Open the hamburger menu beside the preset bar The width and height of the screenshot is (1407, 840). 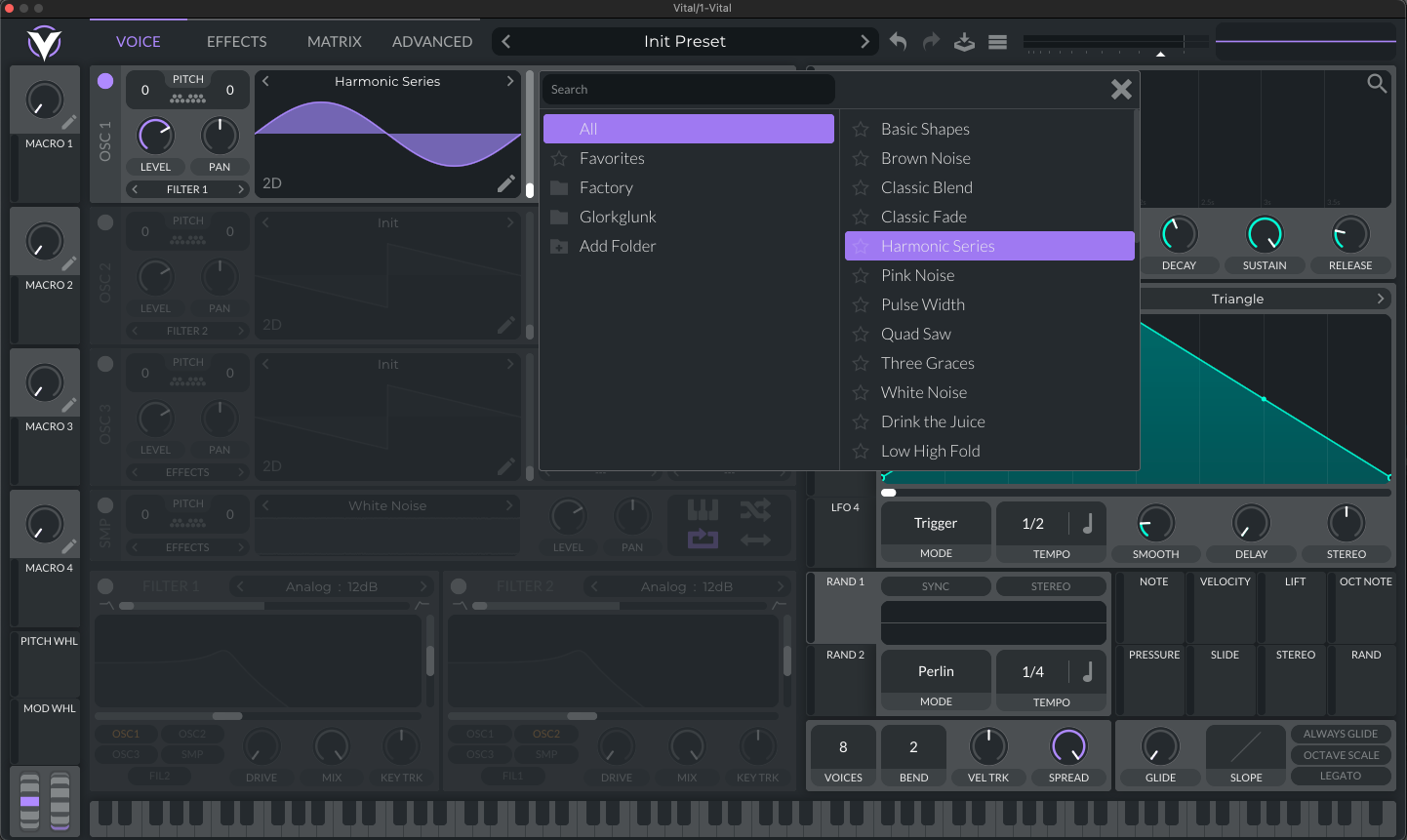point(997,42)
